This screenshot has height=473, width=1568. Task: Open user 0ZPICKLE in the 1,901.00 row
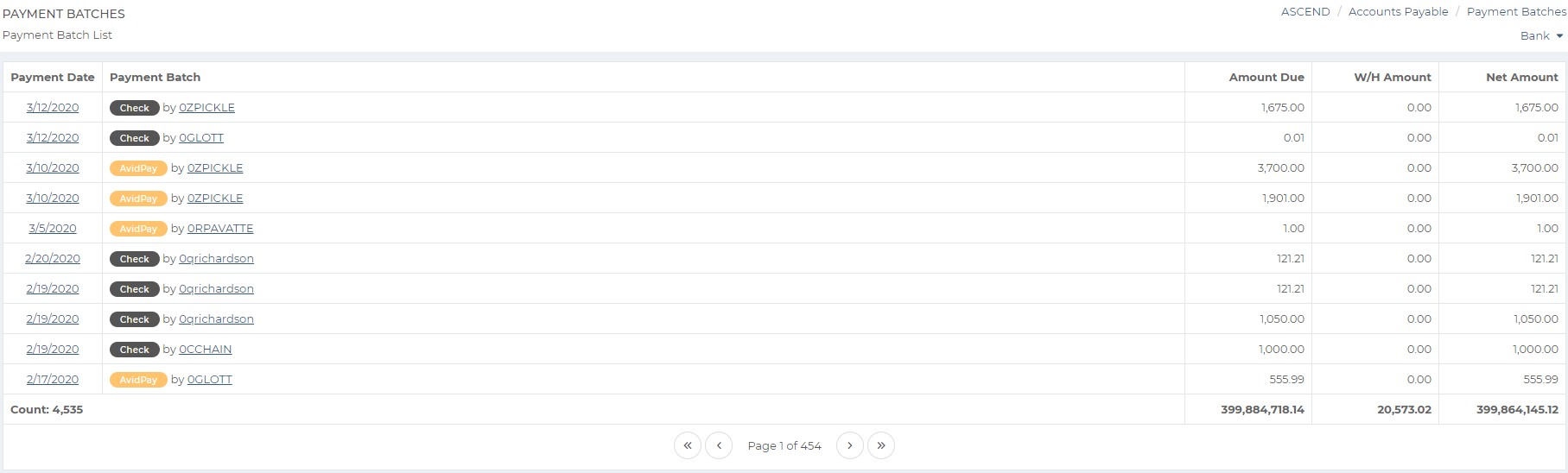(x=215, y=198)
